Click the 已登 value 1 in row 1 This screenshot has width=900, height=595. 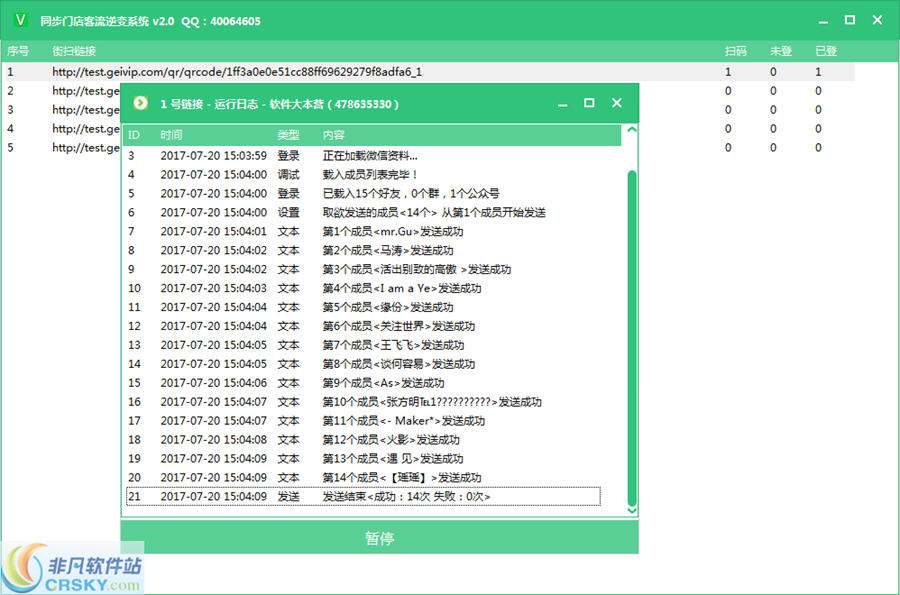point(818,72)
